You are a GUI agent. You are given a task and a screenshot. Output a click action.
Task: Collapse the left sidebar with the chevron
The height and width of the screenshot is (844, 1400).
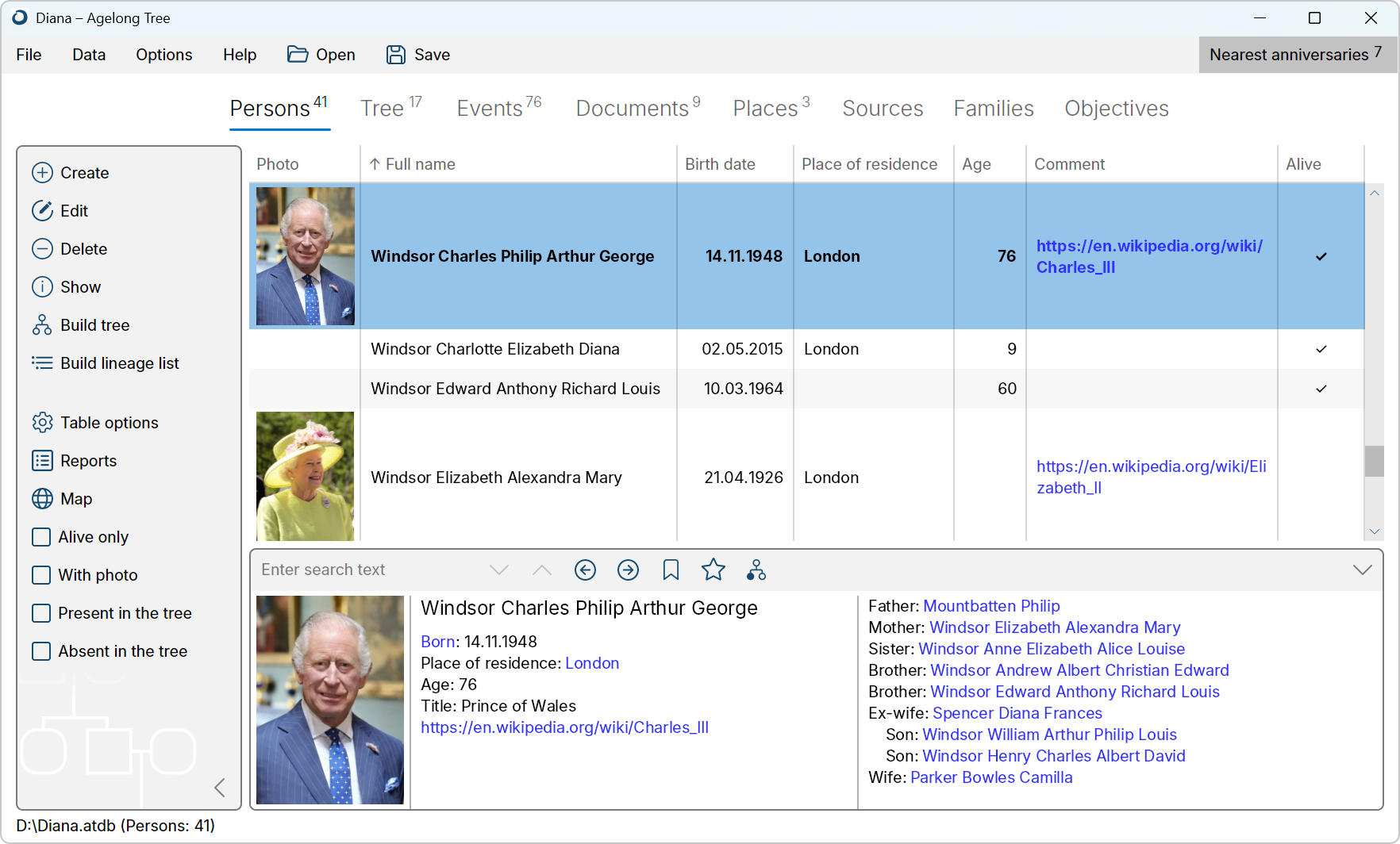[220, 788]
